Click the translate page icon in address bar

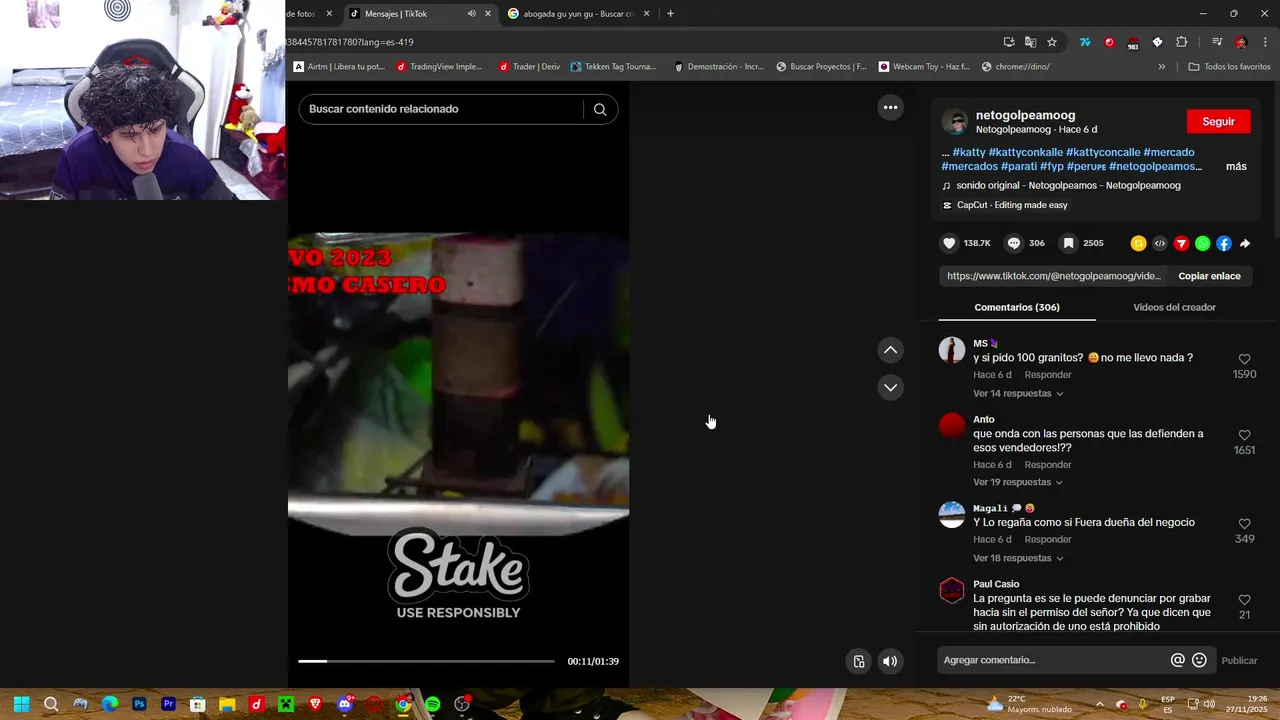(x=1030, y=42)
